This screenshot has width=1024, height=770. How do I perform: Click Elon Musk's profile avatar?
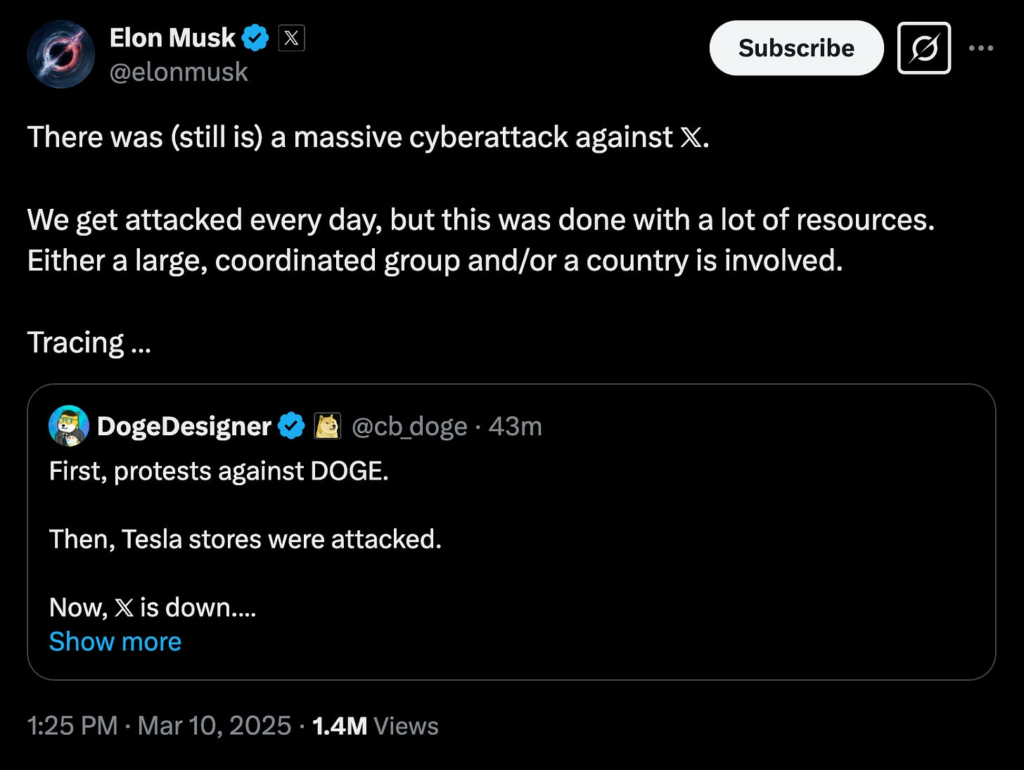coord(60,54)
